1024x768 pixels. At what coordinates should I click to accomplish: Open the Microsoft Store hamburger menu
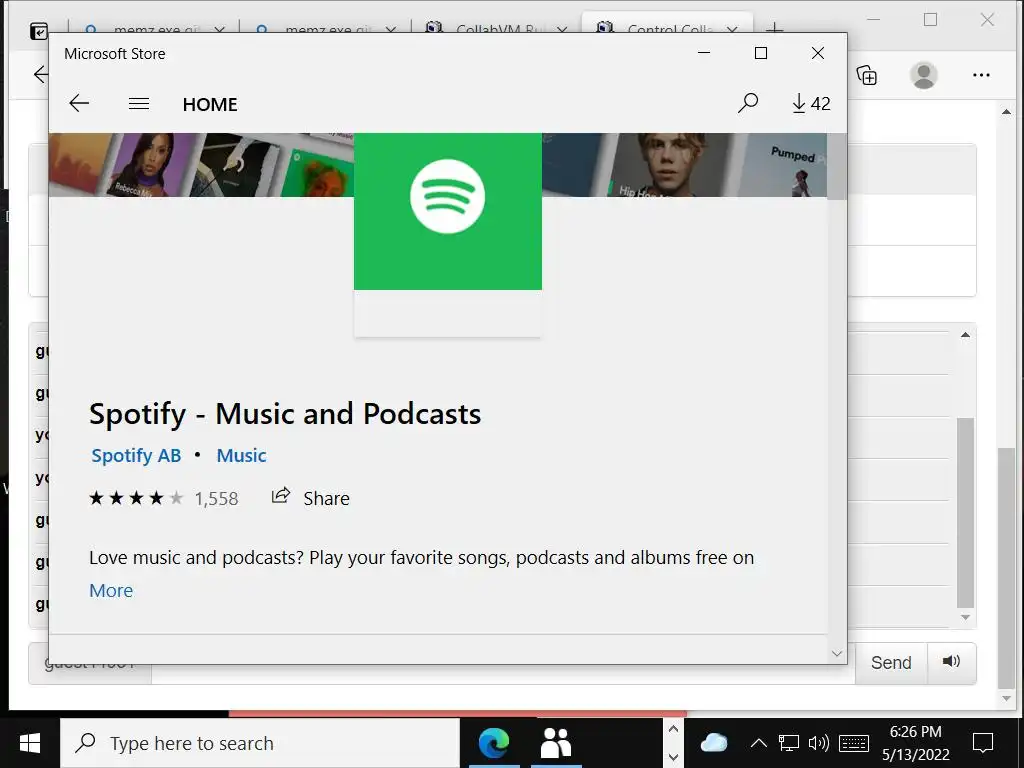click(138, 103)
